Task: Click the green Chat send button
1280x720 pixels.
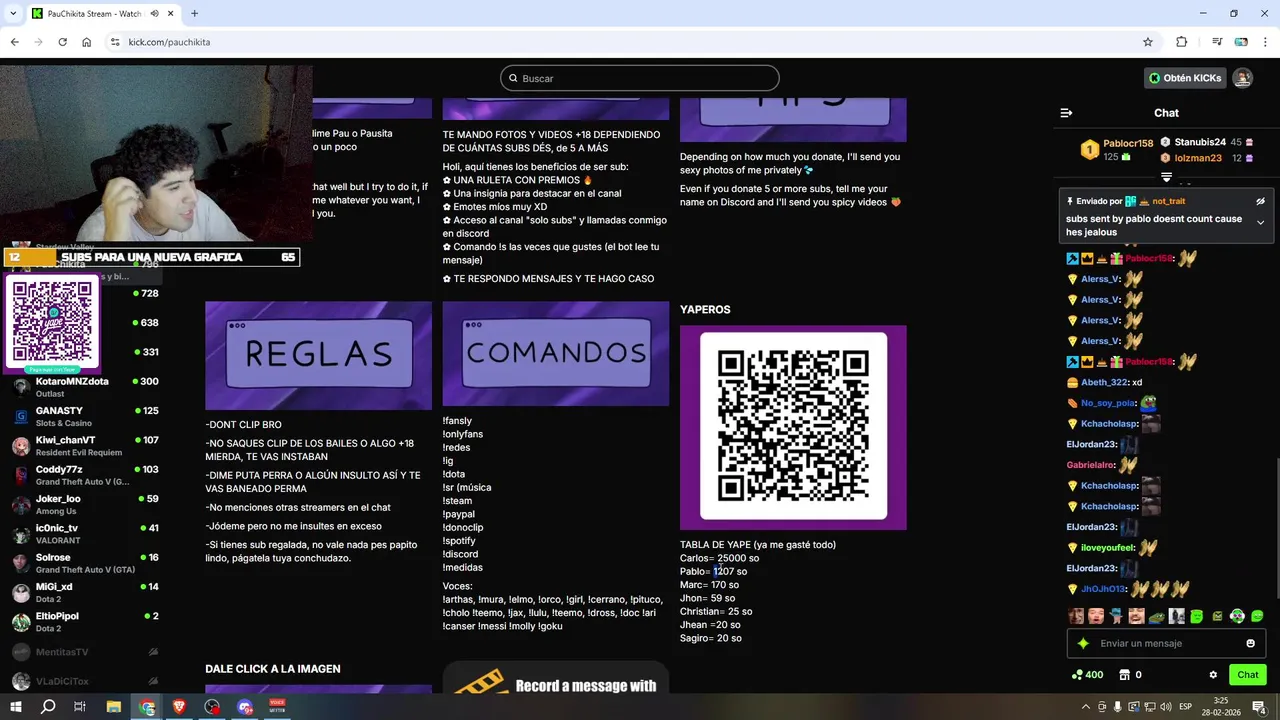Action: pos(1247,675)
